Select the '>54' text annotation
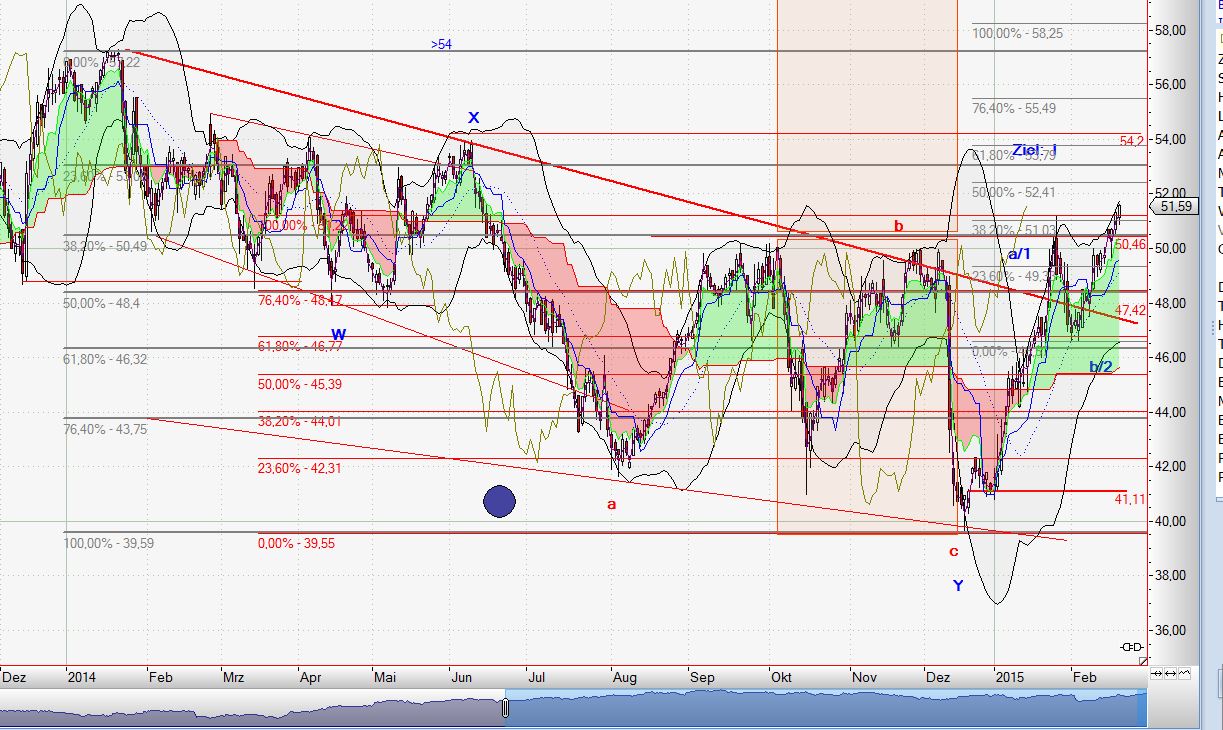The image size is (1223, 730). click(x=441, y=45)
